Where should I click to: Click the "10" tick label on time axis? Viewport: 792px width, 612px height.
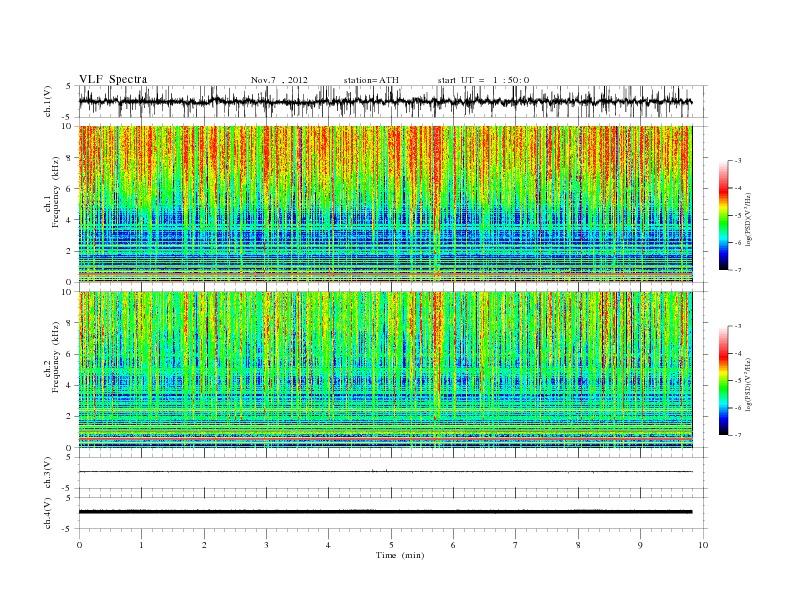click(x=703, y=545)
